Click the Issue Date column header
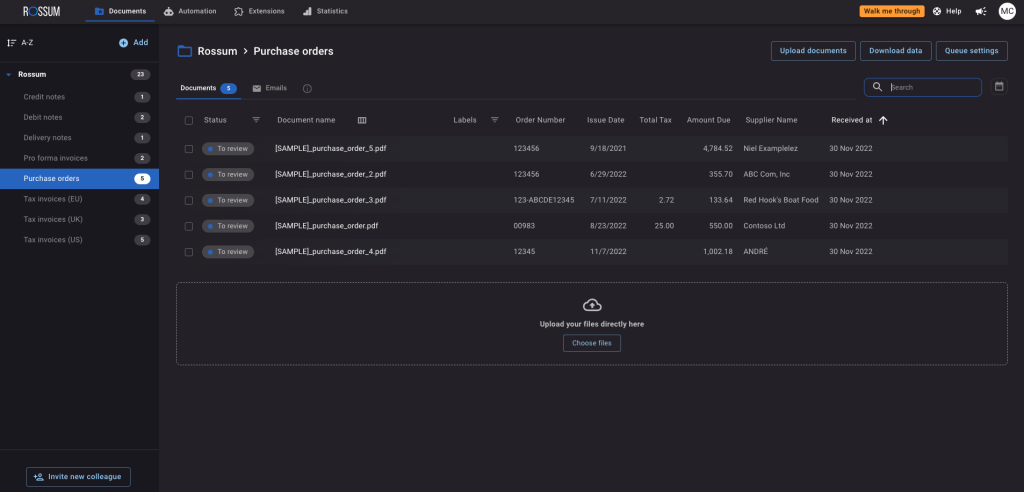 pos(605,120)
